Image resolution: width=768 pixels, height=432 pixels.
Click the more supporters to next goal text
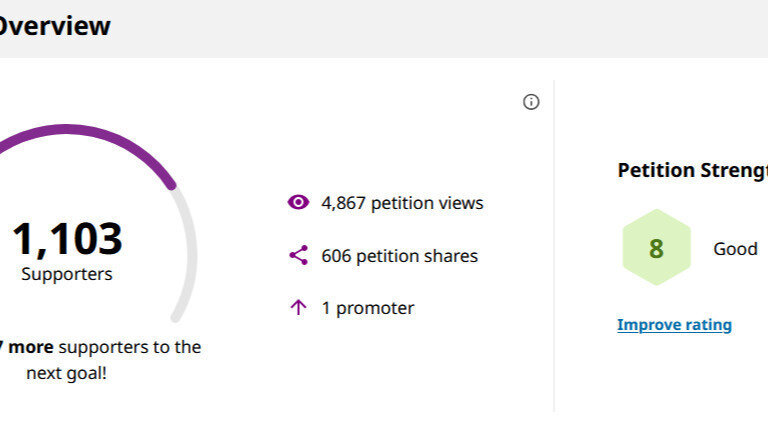tap(100, 347)
